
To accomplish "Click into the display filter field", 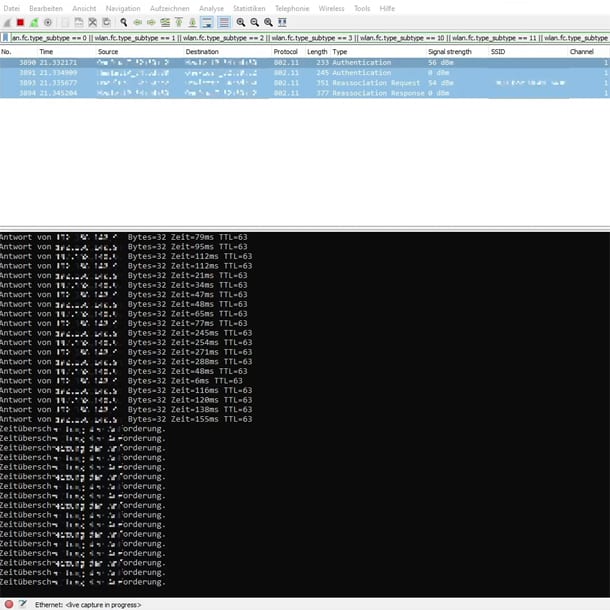I will 300,37.
